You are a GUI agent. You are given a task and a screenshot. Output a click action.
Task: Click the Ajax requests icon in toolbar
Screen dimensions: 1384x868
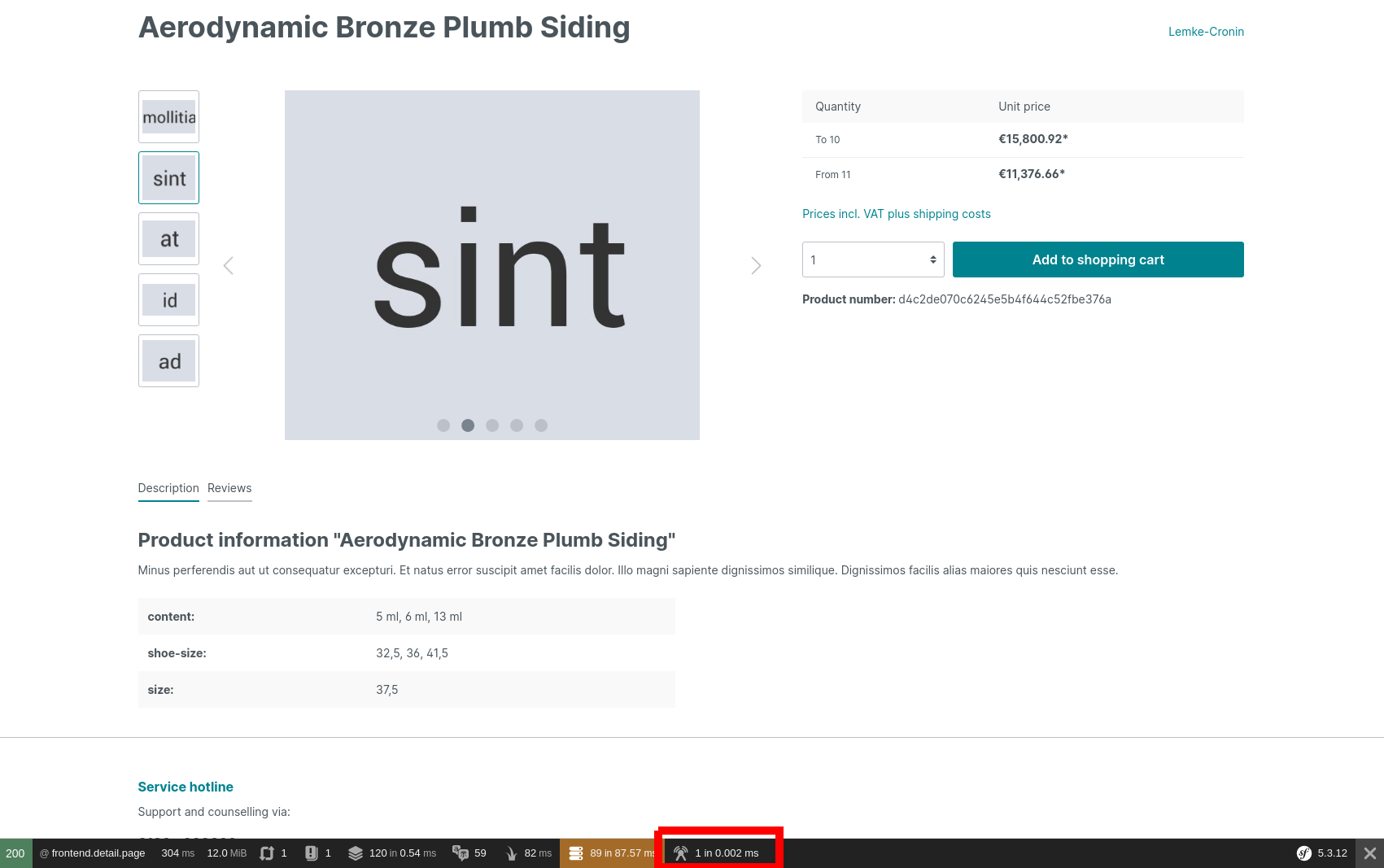pos(267,853)
